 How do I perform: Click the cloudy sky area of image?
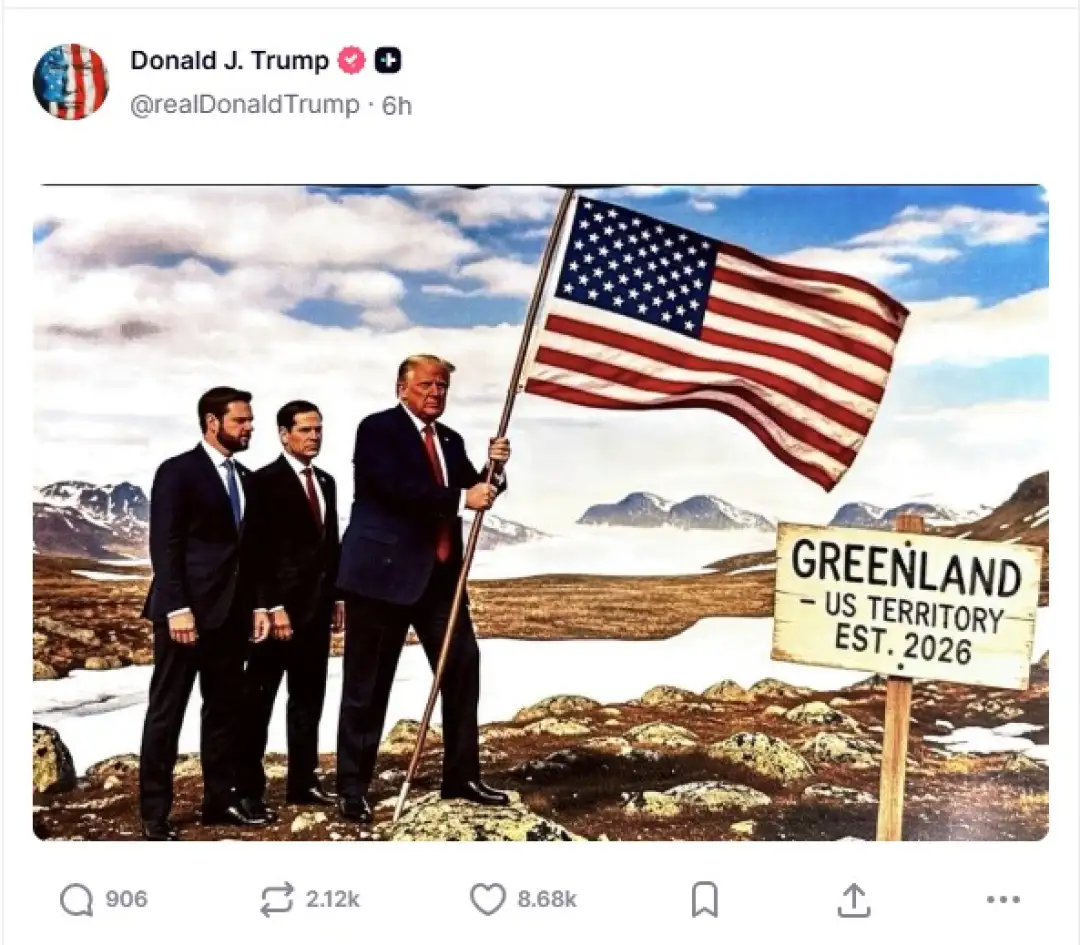pyautogui.click(x=276, y=289)
